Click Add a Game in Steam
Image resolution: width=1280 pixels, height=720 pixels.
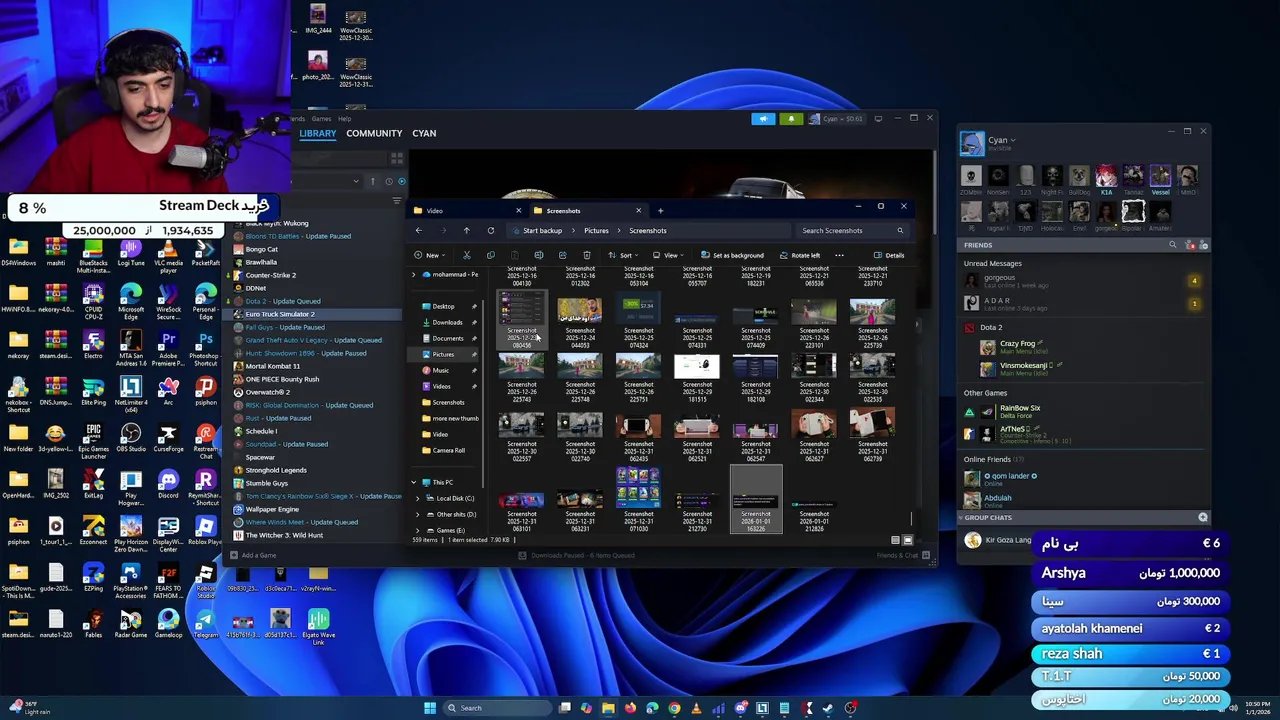pyautogui.click(x=253, y=555)
